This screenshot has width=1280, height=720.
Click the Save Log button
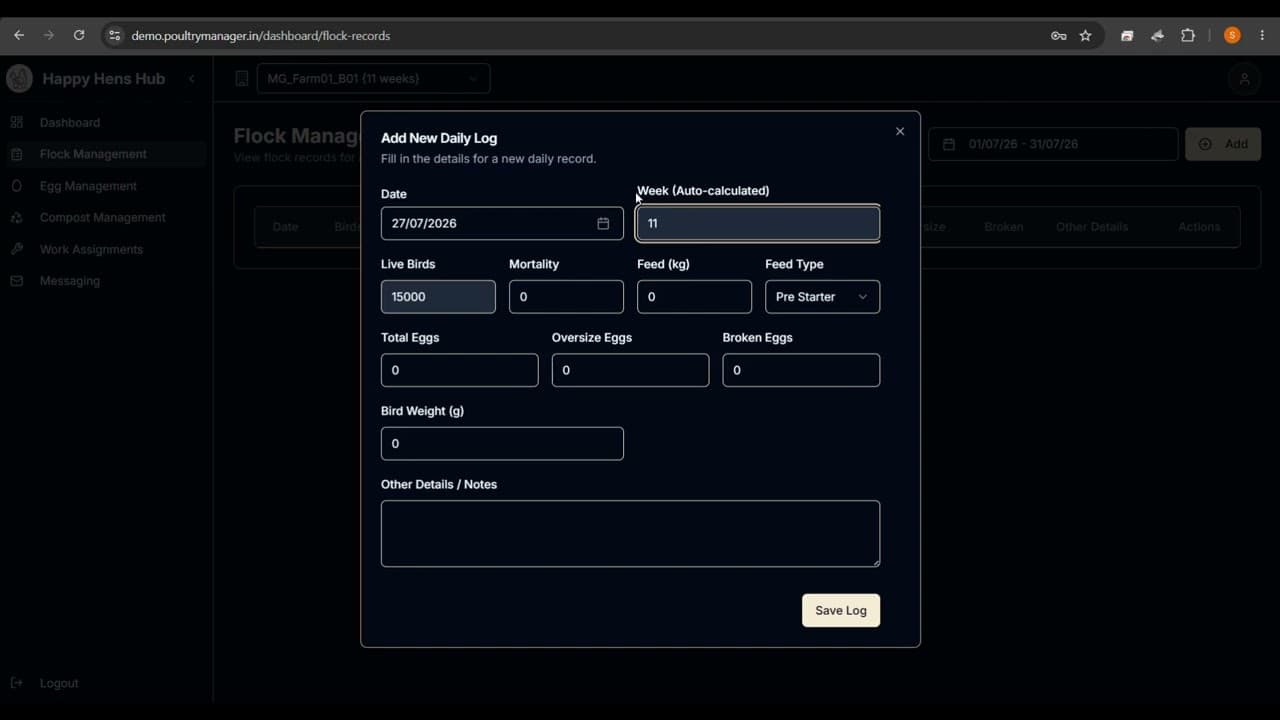tap(841, 611)
